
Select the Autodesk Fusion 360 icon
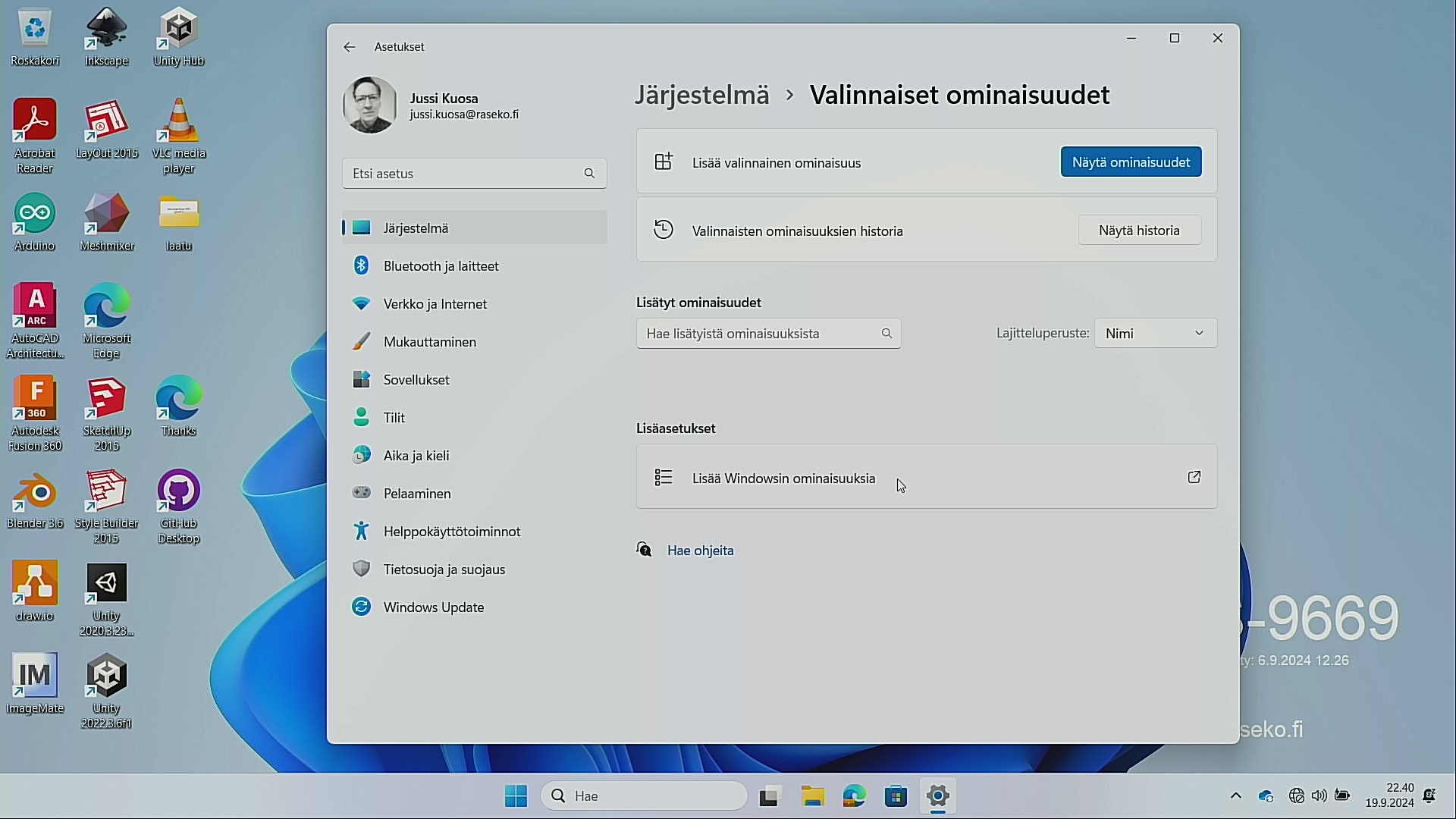pyautogui.click(x=35, y=414)
